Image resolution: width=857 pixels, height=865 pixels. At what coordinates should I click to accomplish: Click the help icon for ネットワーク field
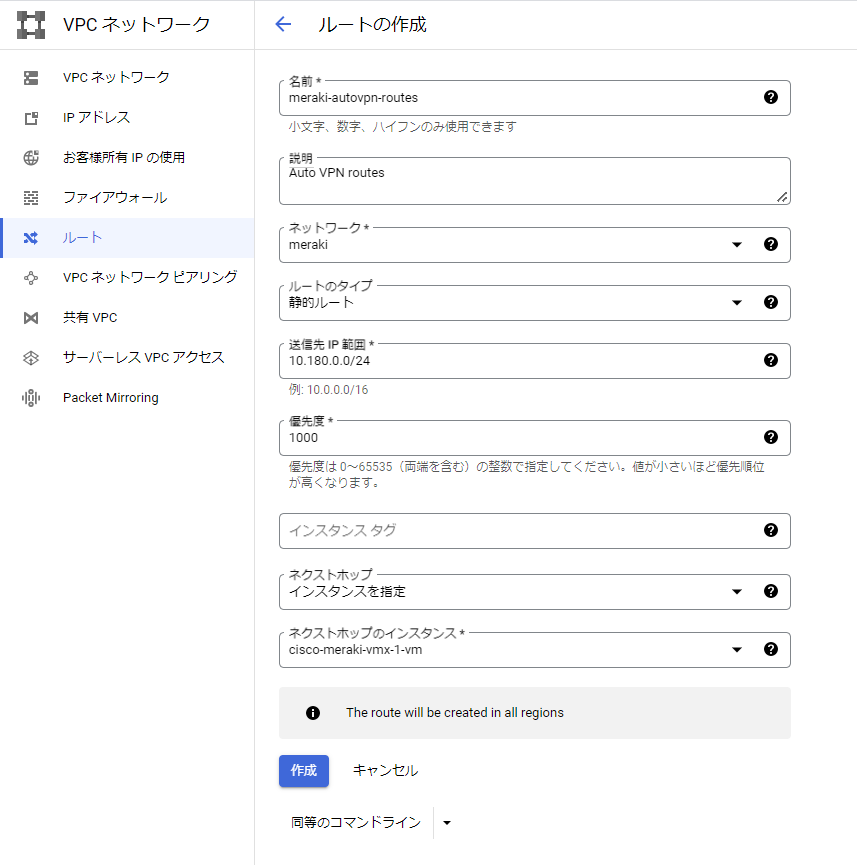pos(770,244)
